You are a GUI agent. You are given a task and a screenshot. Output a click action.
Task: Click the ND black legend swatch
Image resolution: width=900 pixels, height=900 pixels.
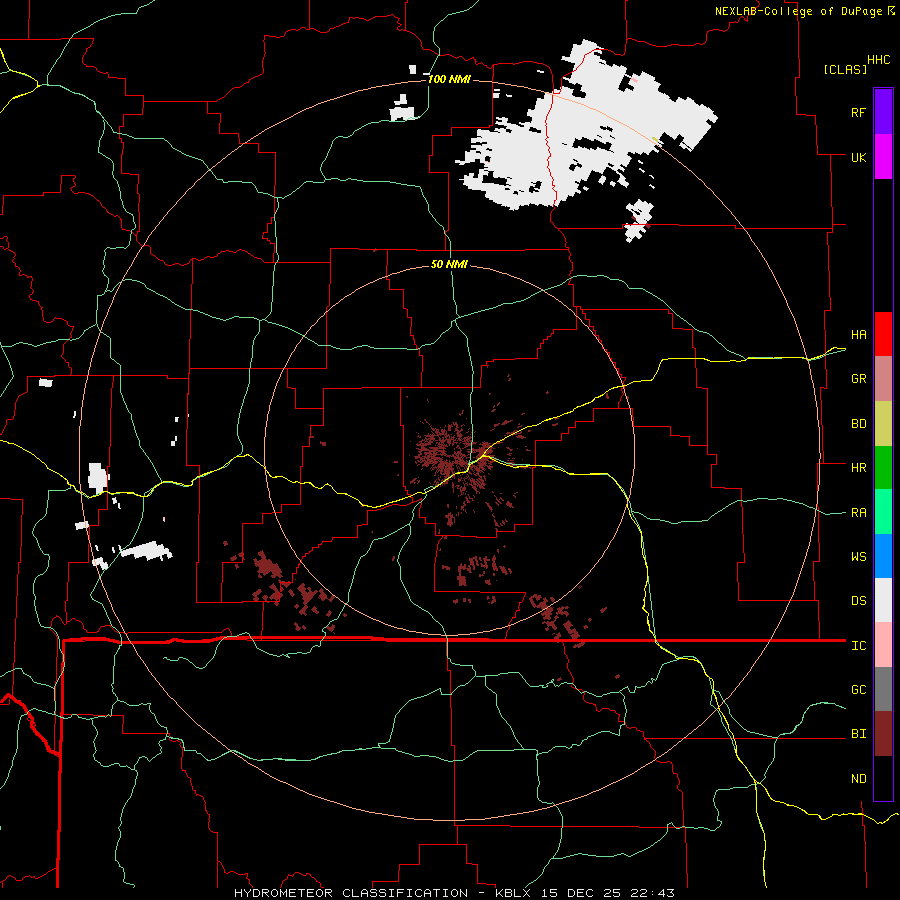(x=883, y=778)
